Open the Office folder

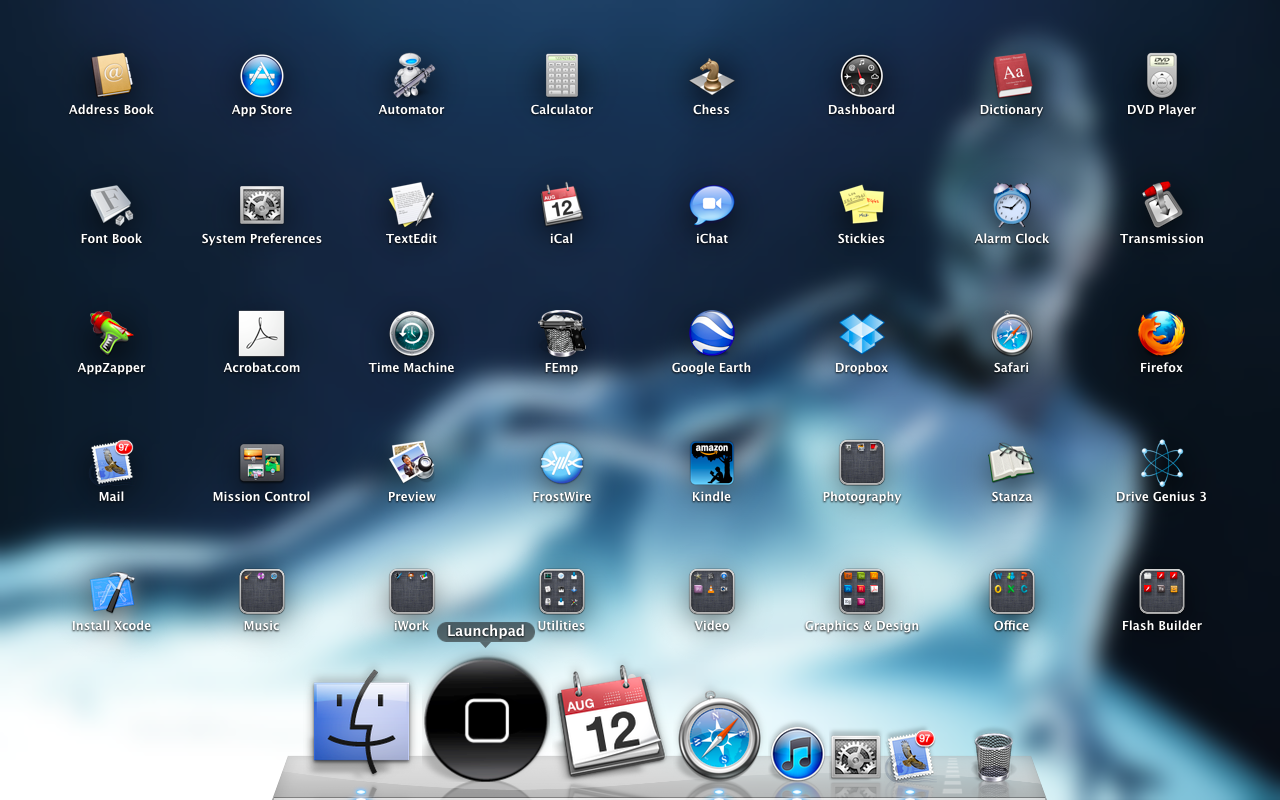point(1012,592)
